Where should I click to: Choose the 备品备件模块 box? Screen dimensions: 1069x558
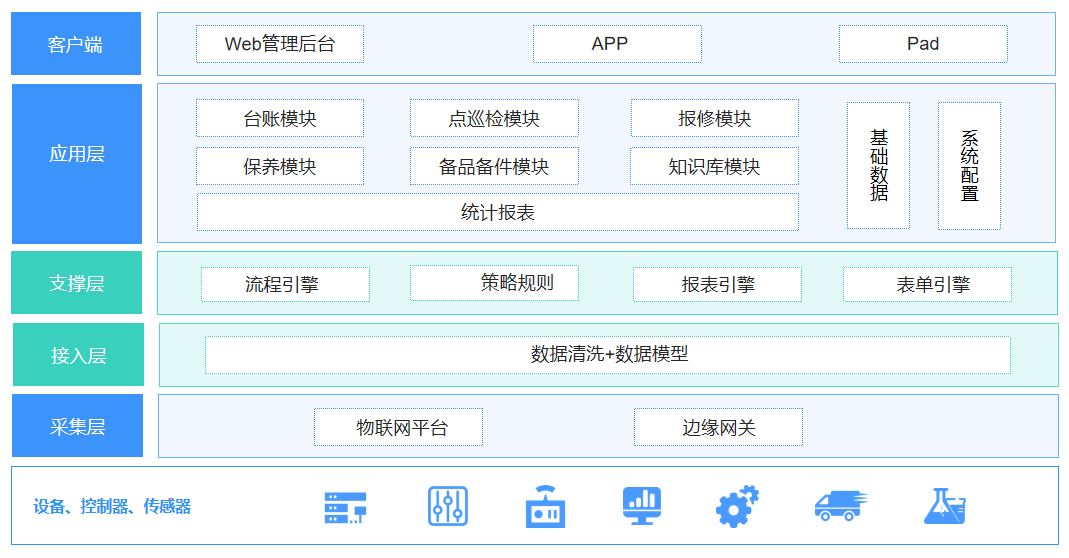tap(494, 166)
